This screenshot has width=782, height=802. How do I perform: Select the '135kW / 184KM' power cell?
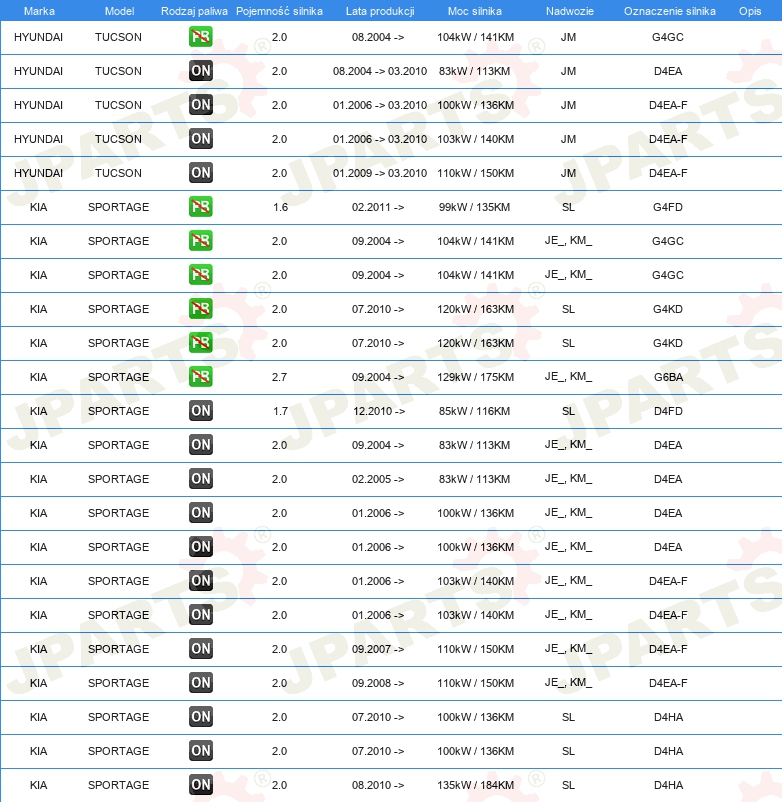pos(476,785)
